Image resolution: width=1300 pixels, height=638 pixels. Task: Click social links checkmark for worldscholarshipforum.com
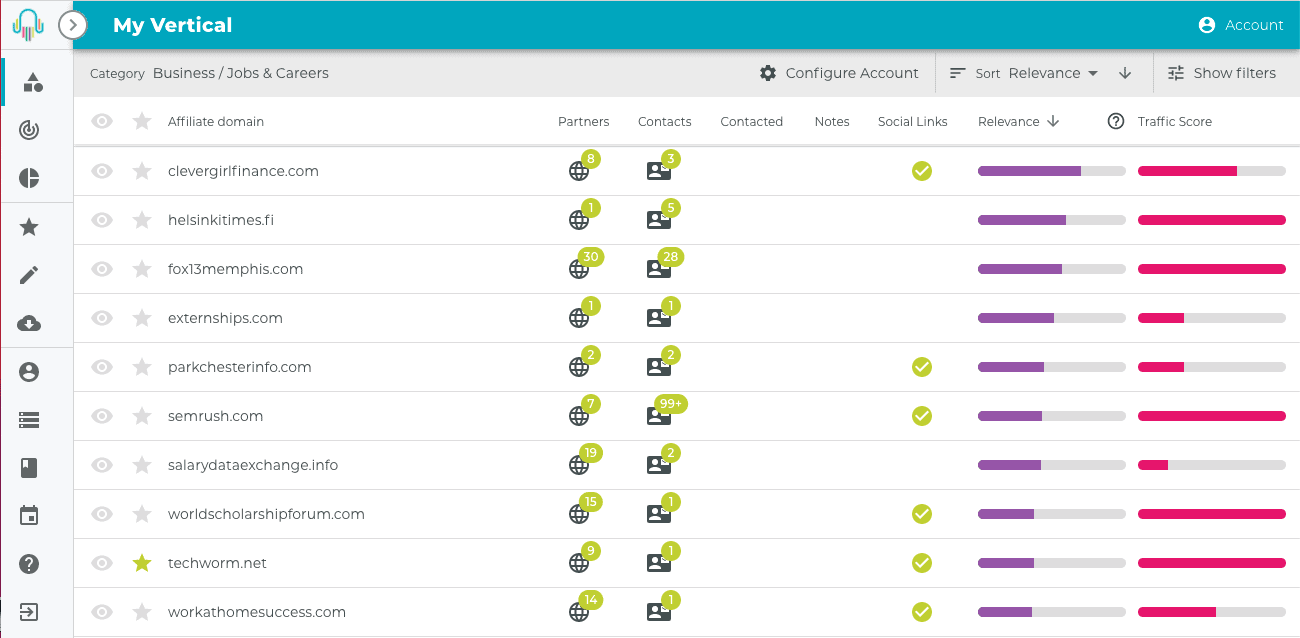click(922, 514)
